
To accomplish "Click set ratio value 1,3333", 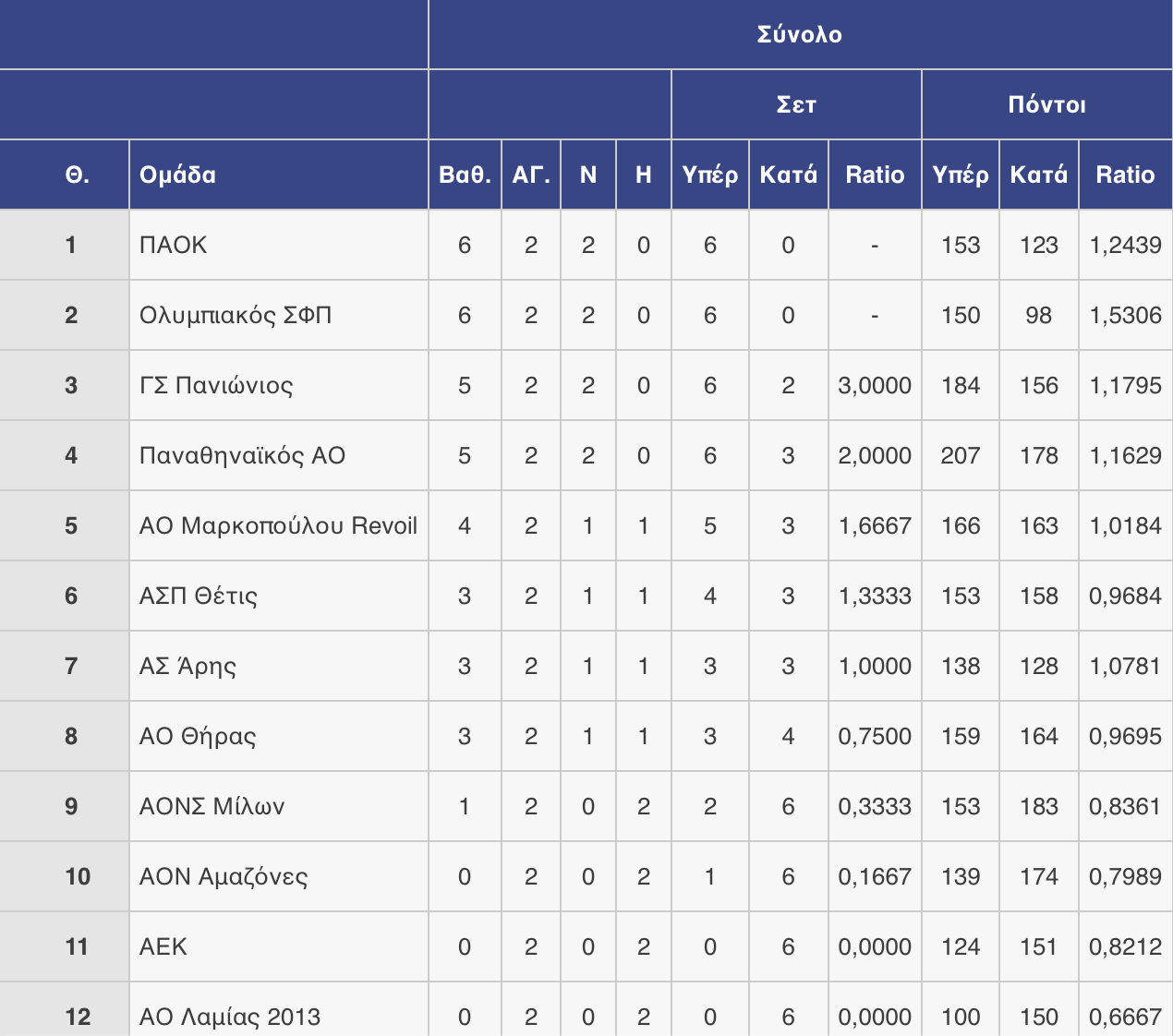I will tap(875, 596).
